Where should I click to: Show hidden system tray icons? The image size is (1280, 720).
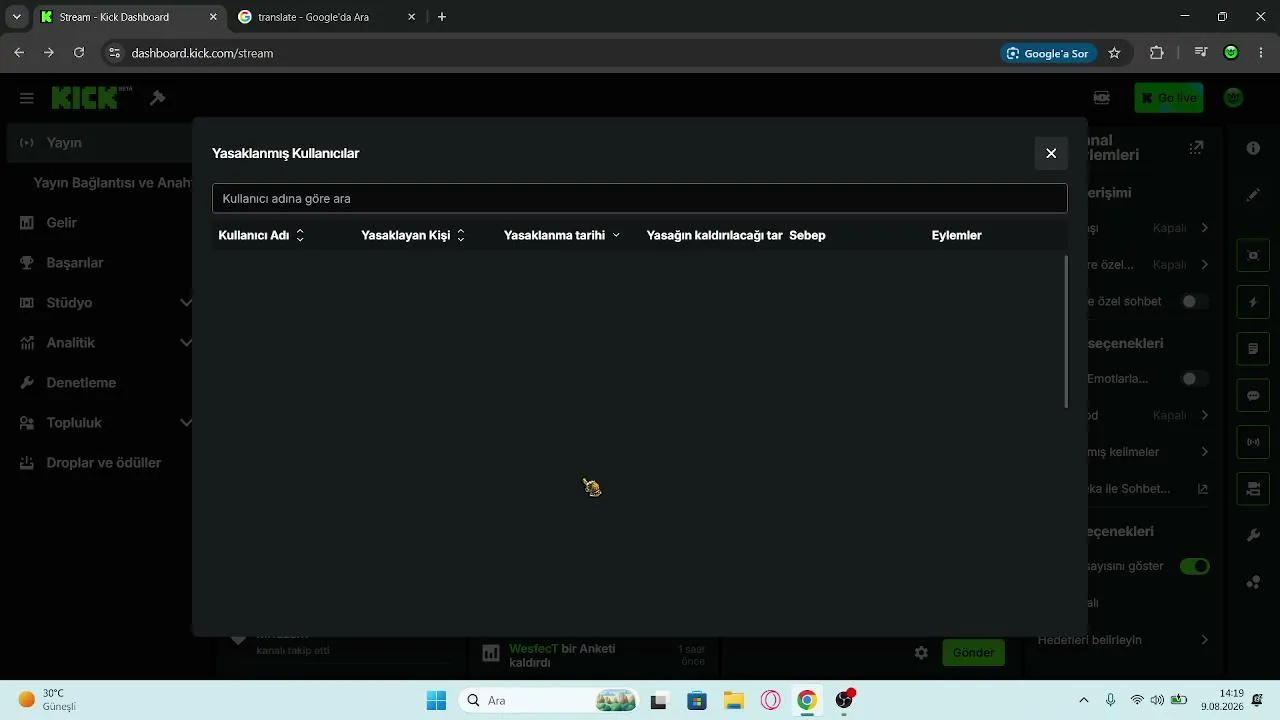pyautogui.click(x=1084, y=700)
